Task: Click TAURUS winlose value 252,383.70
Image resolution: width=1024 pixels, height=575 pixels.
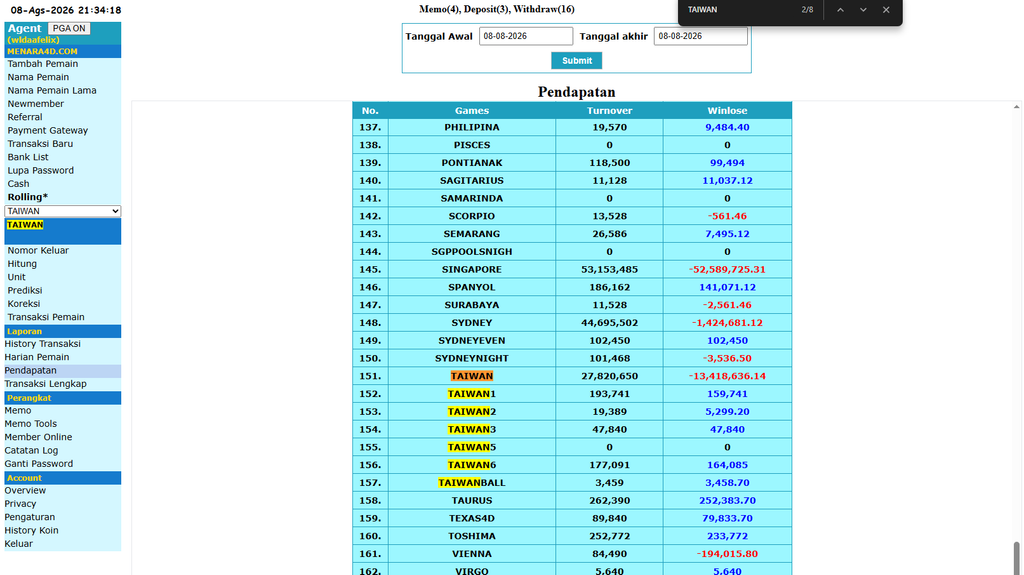Action: pos(727,501)
